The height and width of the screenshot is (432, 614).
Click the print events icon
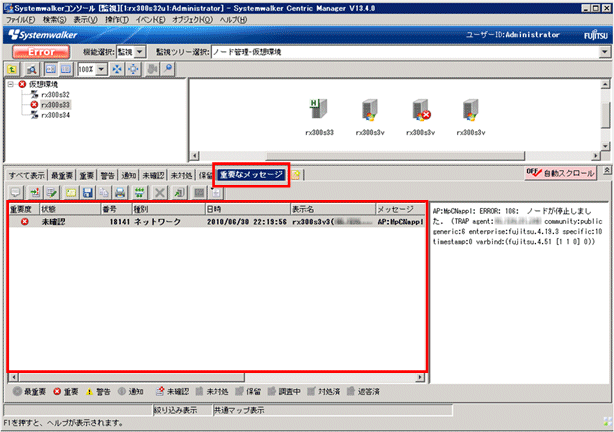[120, 193]
